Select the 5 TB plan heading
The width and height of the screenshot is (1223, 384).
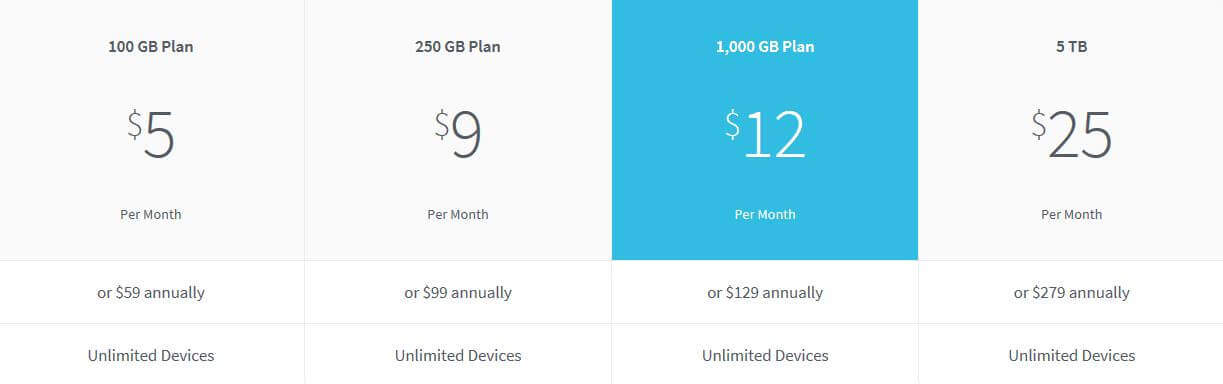(x=1072, y=46)
